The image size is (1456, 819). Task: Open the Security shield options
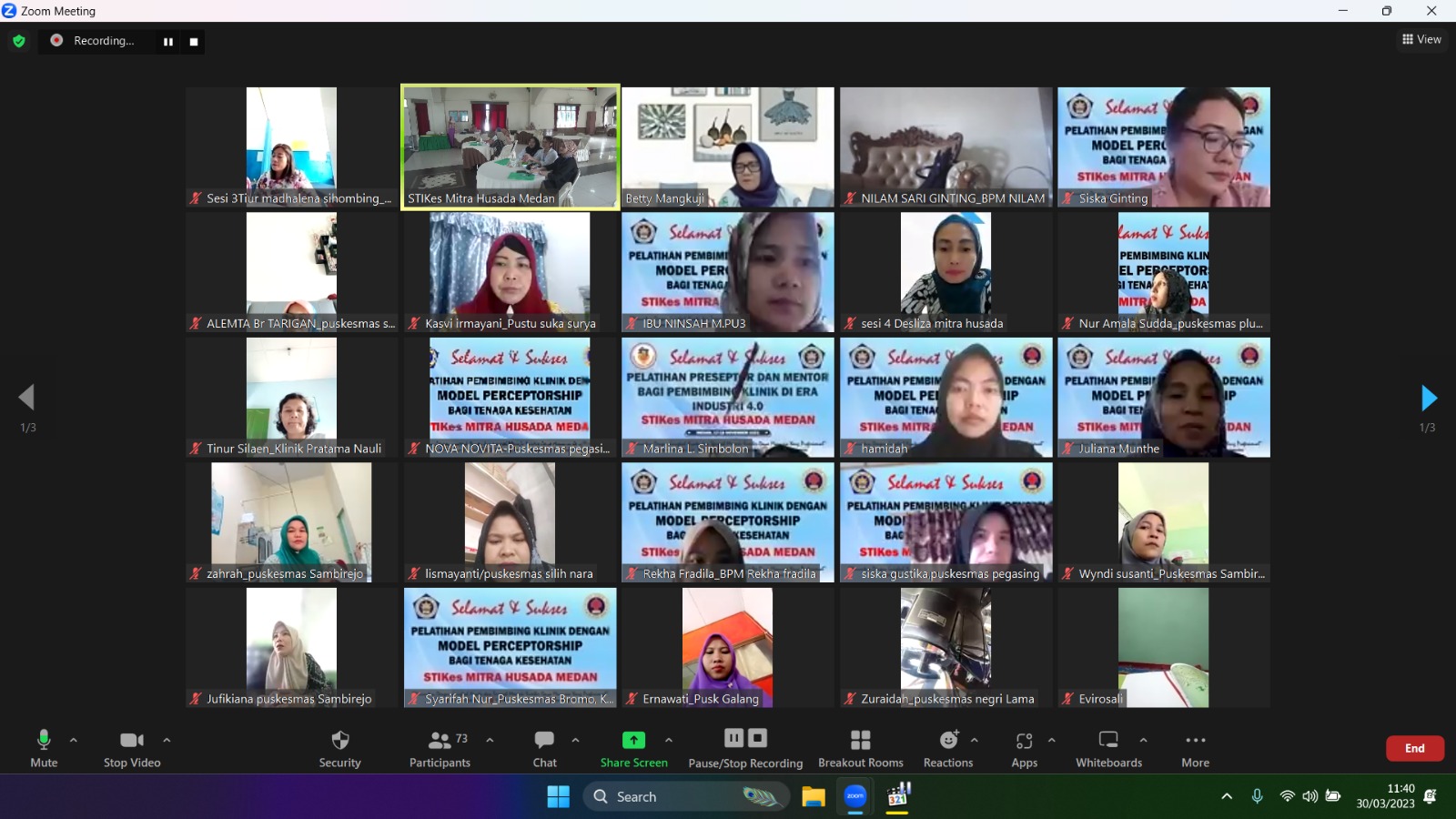point(339,748)
